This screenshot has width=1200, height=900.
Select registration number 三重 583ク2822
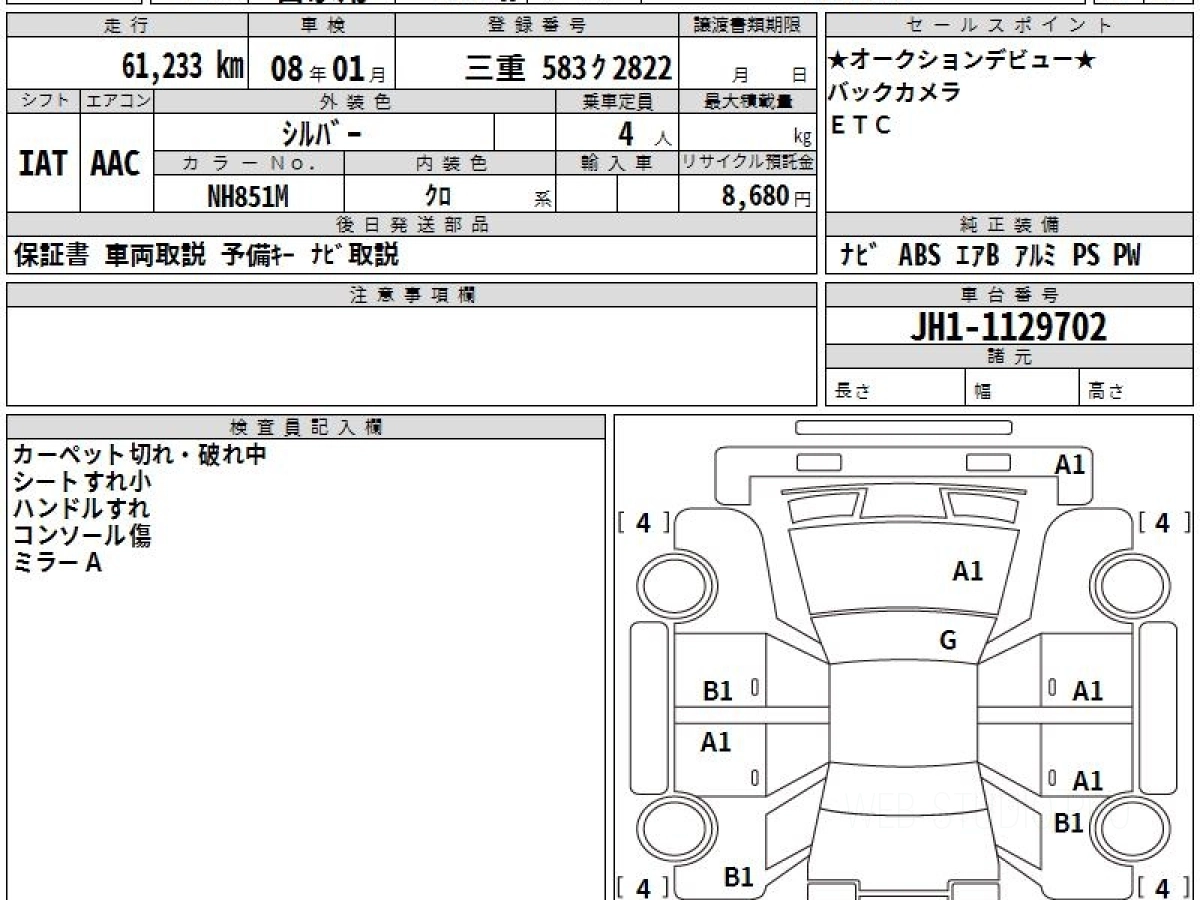(568, 68)
